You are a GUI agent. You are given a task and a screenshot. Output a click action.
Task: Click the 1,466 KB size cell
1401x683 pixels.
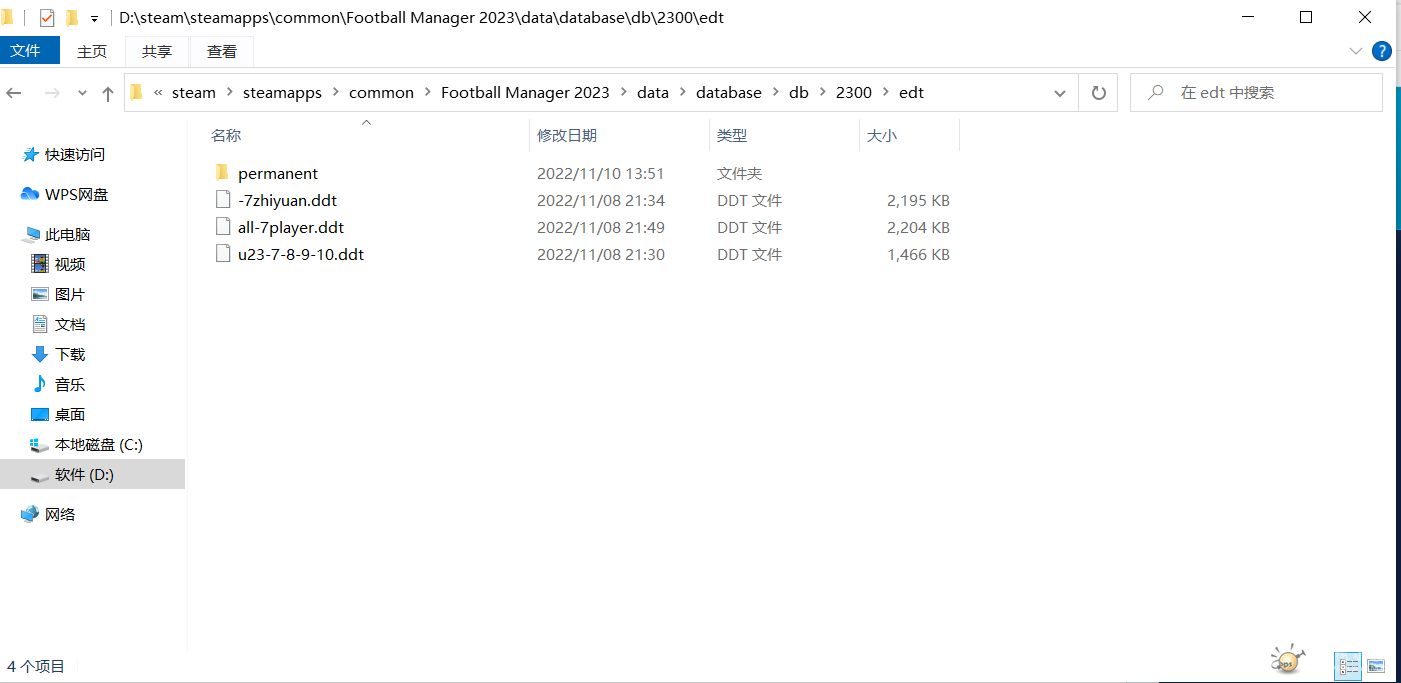tap(918, 254)
